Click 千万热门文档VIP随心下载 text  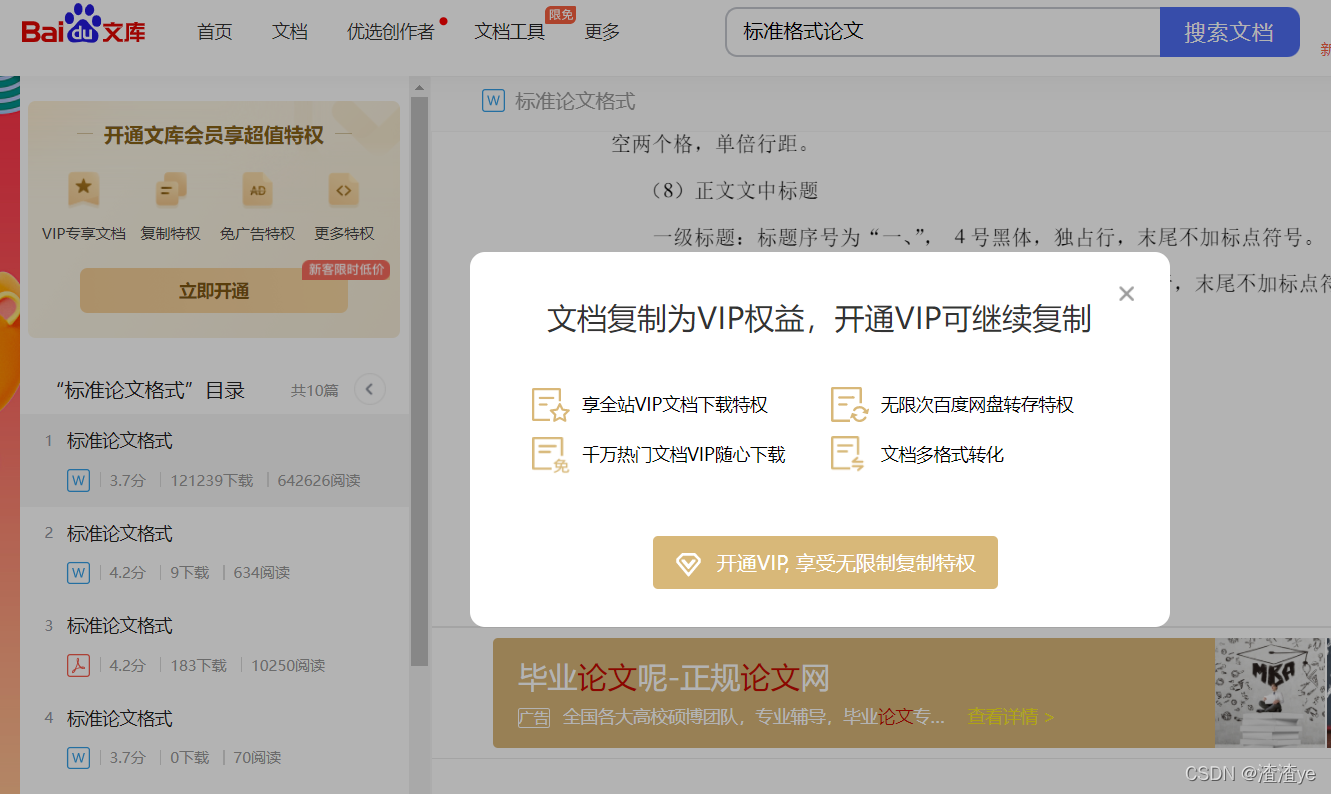pos(684,455)
